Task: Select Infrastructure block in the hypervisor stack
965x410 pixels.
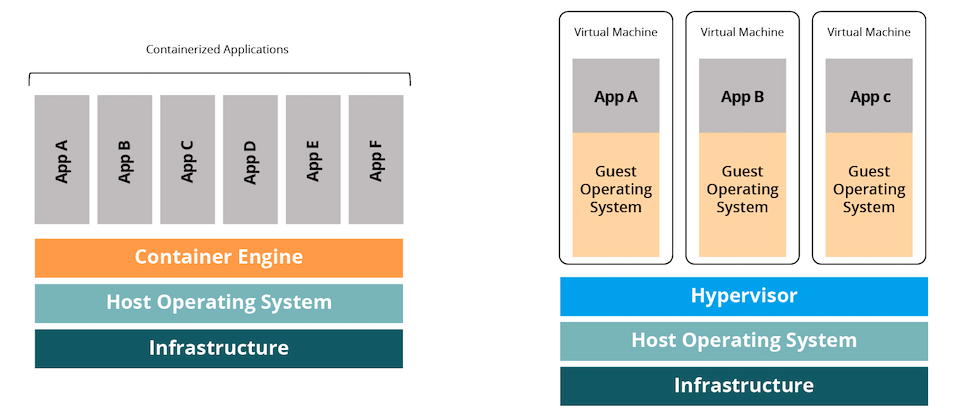Action: coord(743,386)
